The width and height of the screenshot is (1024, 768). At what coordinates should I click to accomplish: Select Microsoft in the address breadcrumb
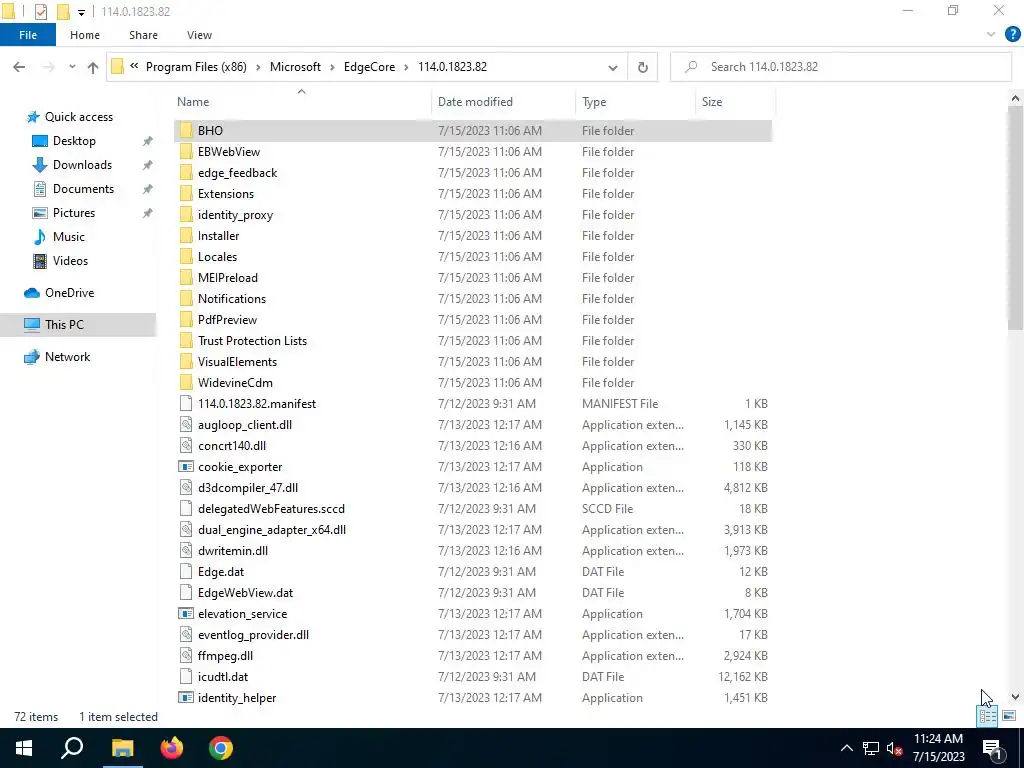295,67
